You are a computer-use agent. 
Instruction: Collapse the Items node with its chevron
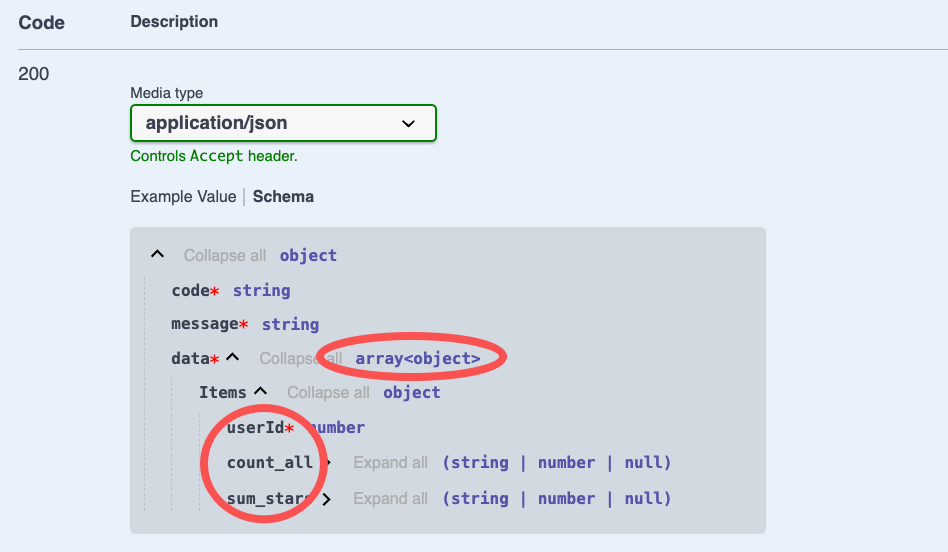261,392
